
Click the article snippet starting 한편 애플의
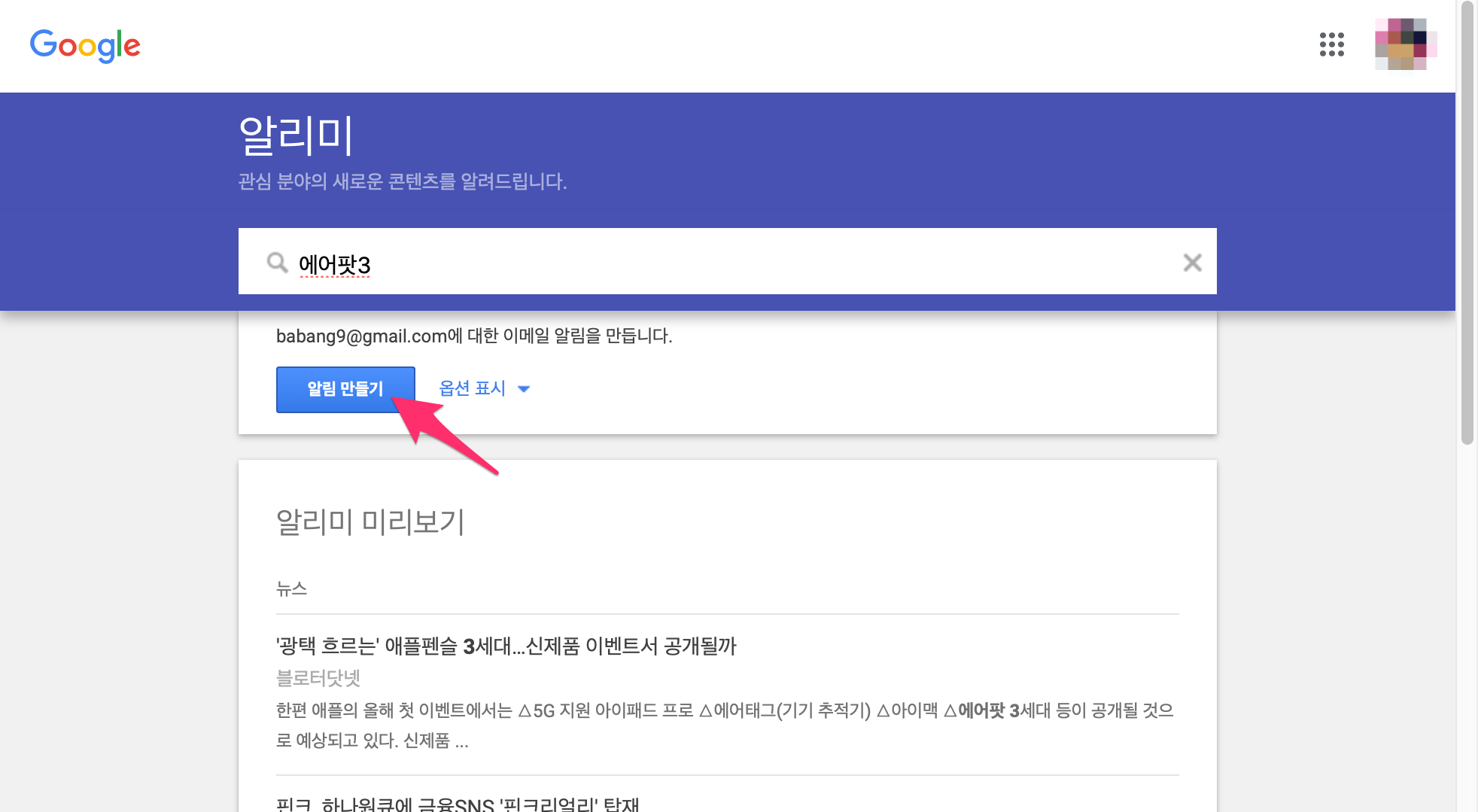click(725, 725)
